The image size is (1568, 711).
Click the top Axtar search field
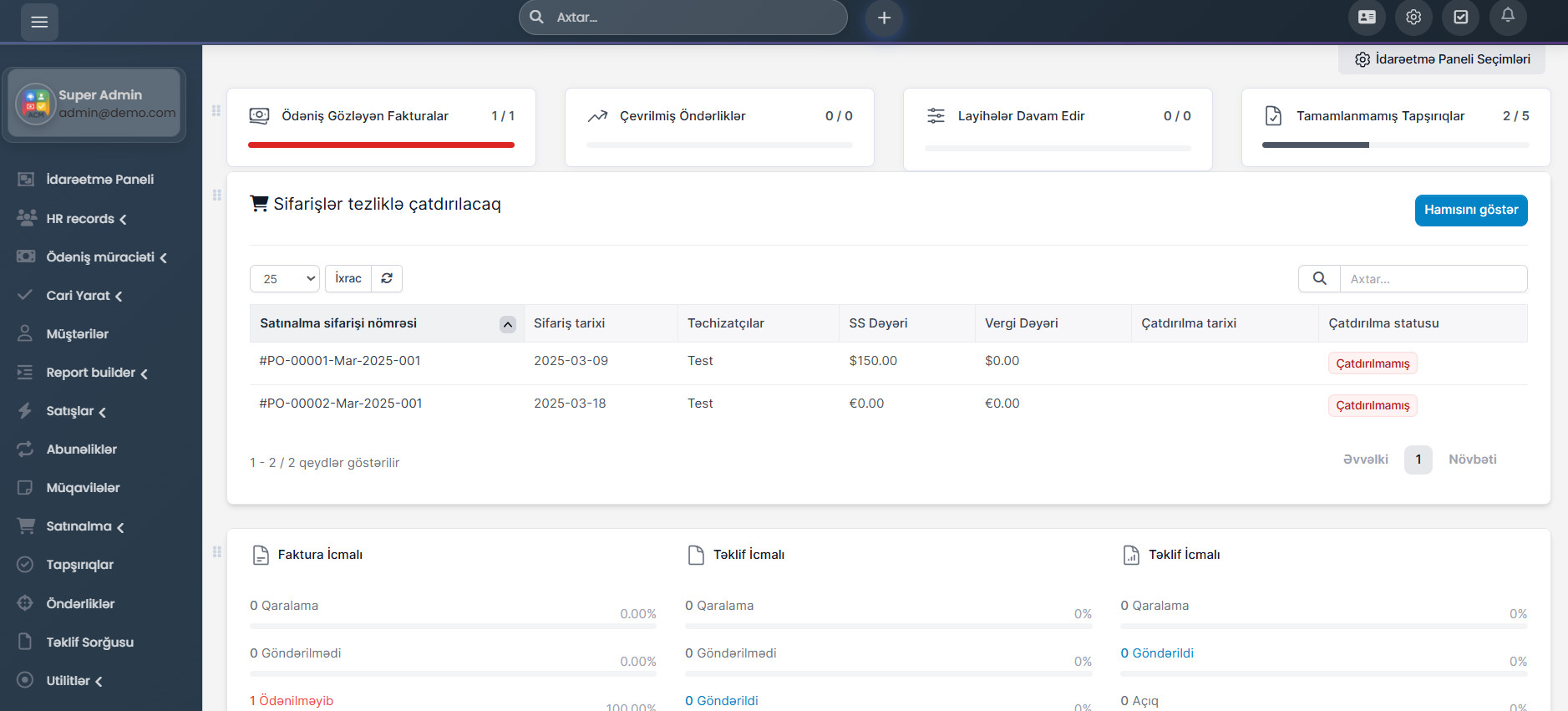(693, 18)
